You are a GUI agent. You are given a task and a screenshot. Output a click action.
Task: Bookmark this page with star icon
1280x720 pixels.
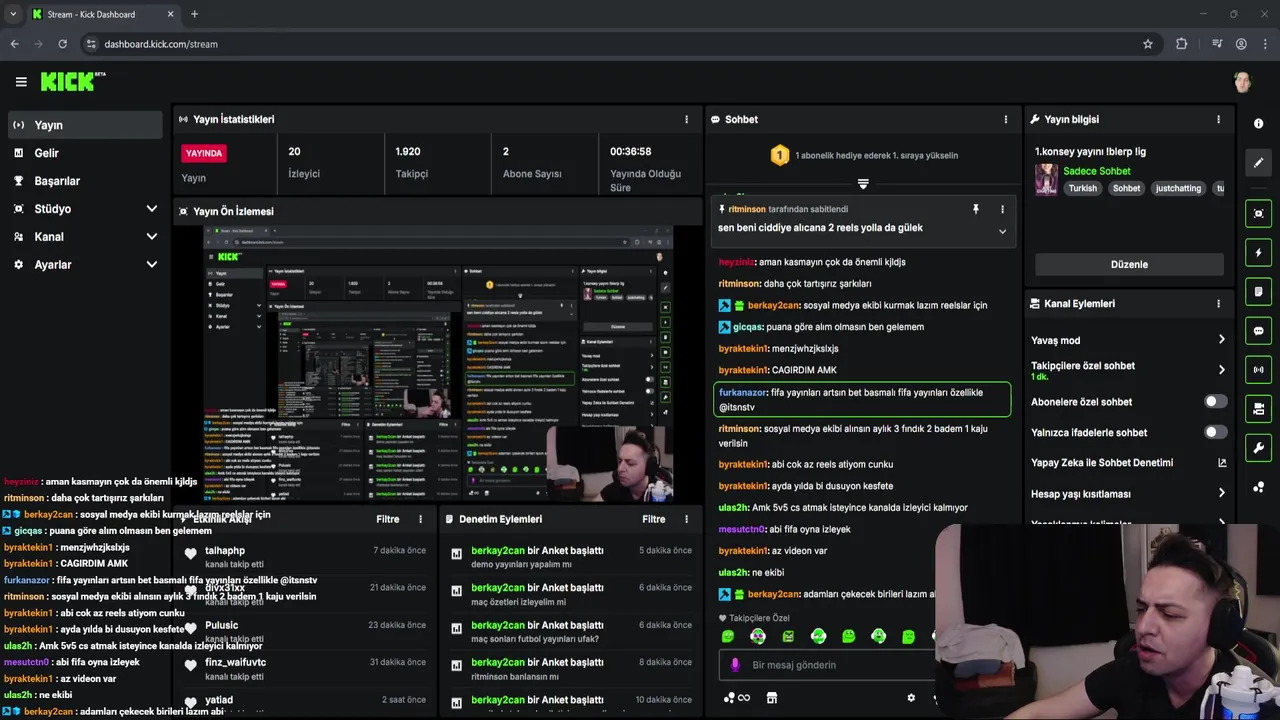[1148, 44]
